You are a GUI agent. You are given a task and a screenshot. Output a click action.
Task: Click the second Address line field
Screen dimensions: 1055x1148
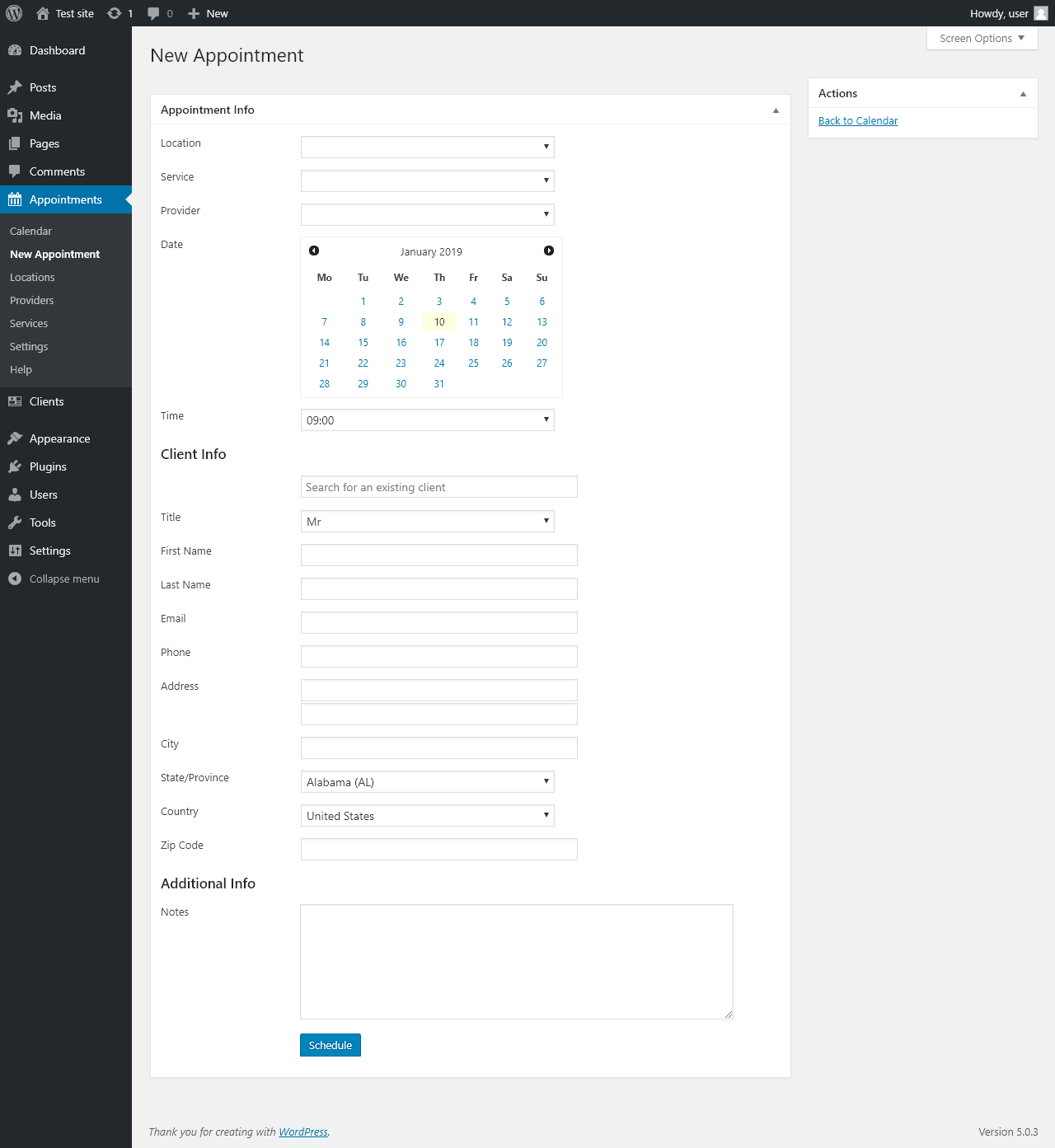(439, 715)
